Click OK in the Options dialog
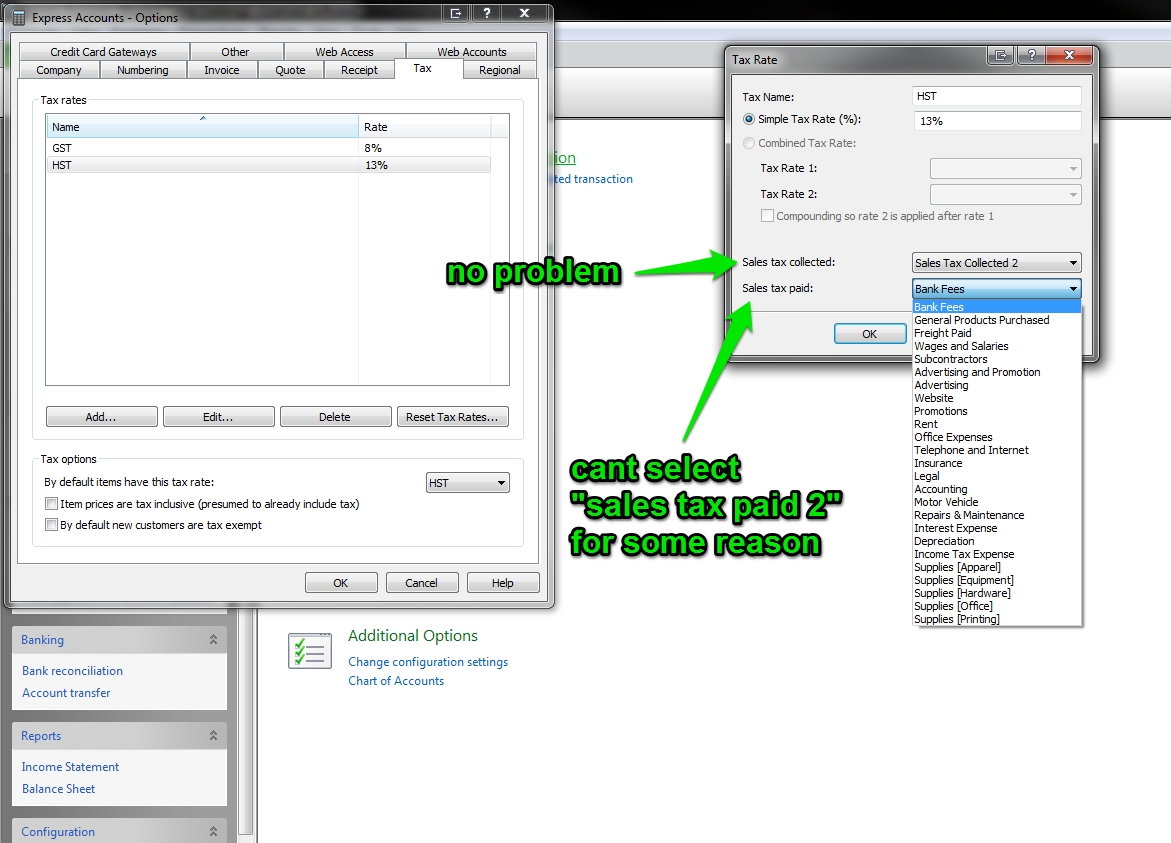 (x=341, y=582)
